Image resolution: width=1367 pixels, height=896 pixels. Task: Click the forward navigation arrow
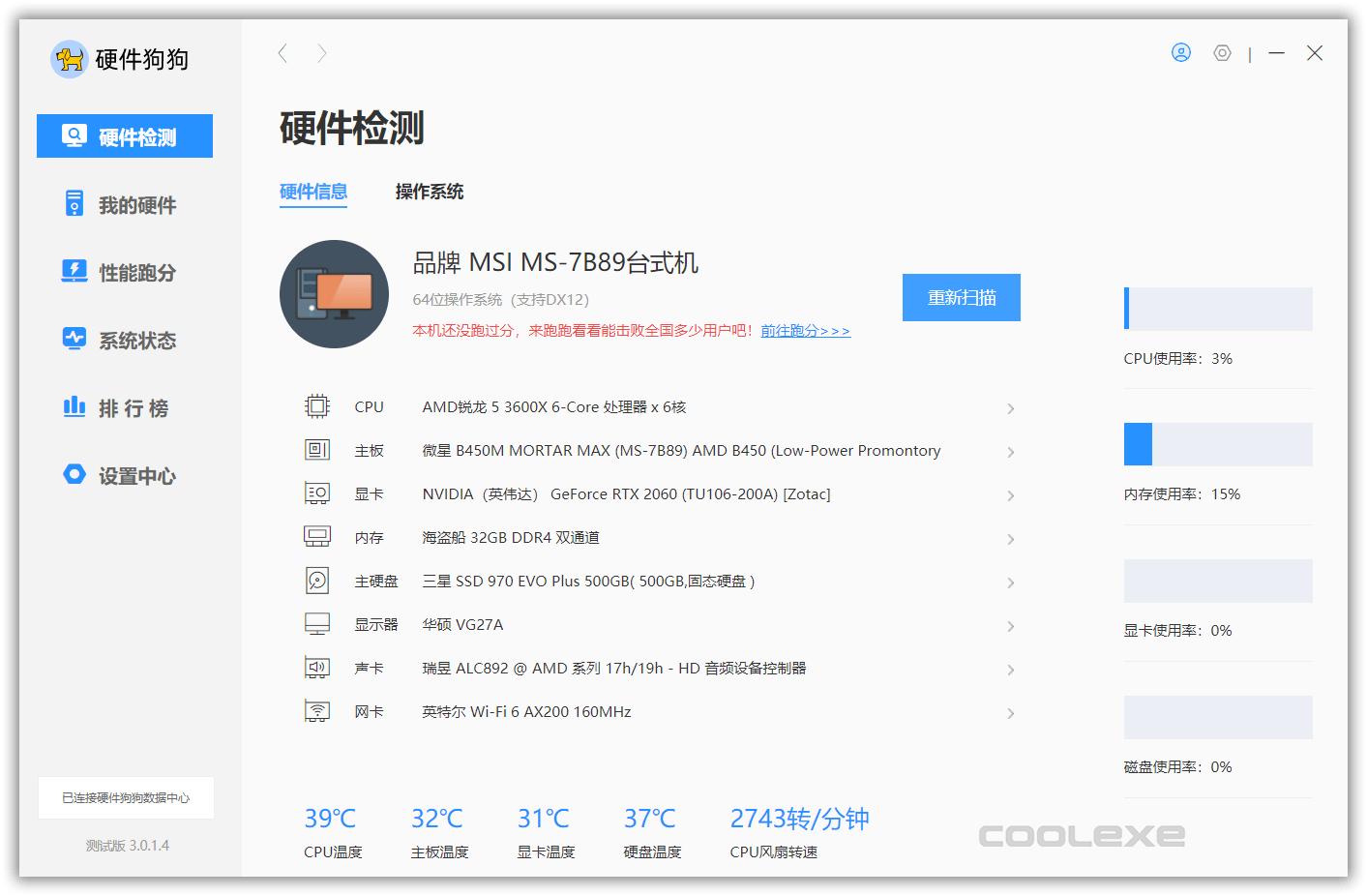tap(322, 53)
